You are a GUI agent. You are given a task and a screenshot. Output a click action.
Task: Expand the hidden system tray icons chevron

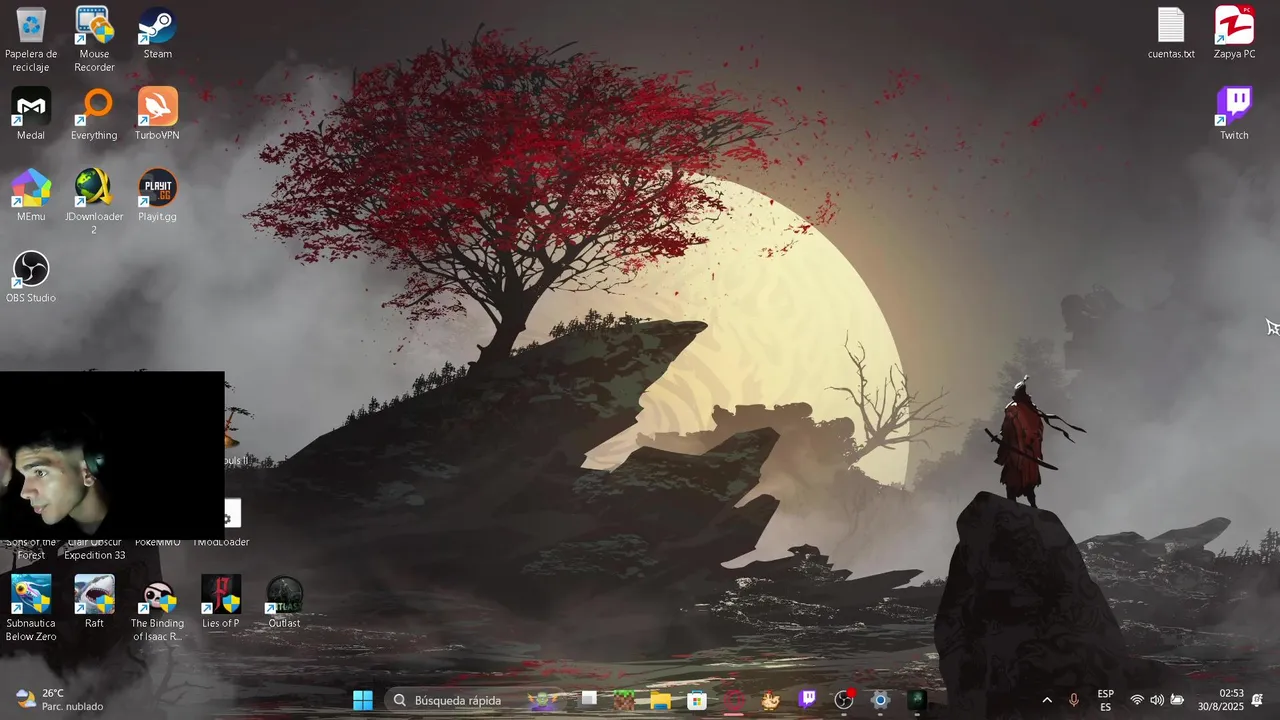click(x=1047, y=700)
